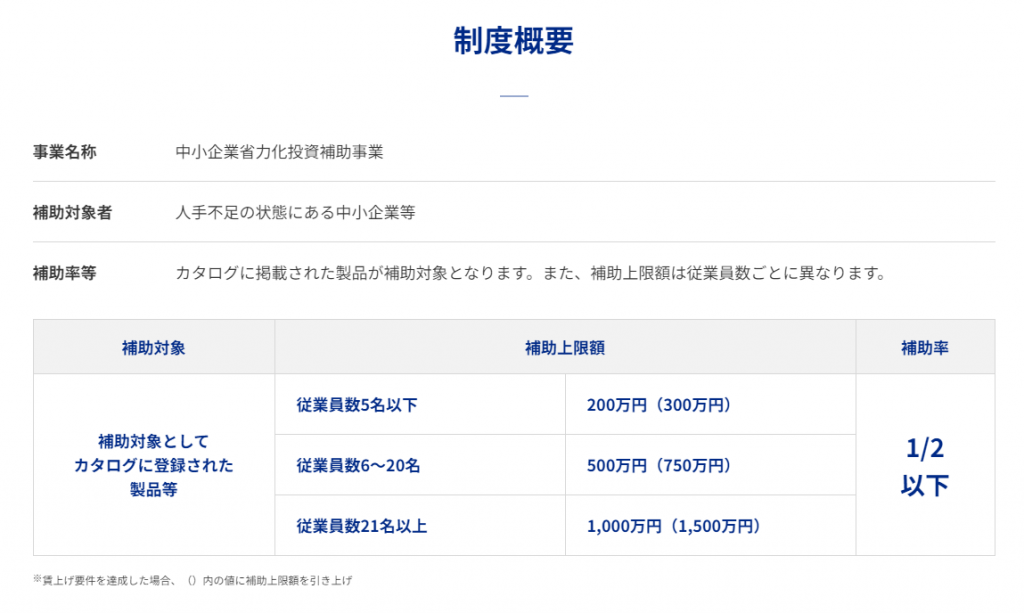Screen dimensions: 1024x613
Task: Click the 500万円（750万円） cell
Action: [711, 465]
